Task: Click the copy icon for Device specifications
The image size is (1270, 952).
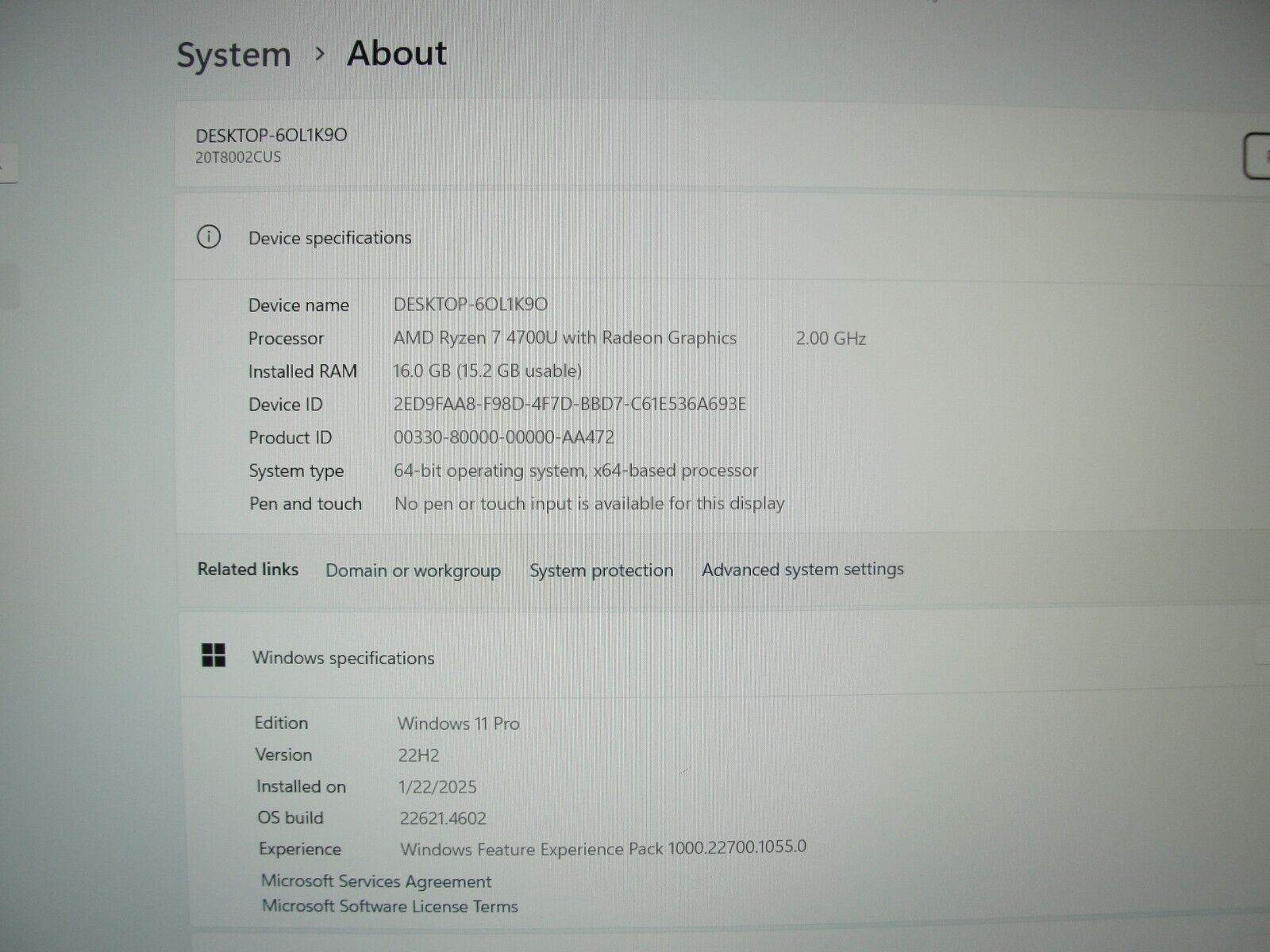Action: 1262,236
